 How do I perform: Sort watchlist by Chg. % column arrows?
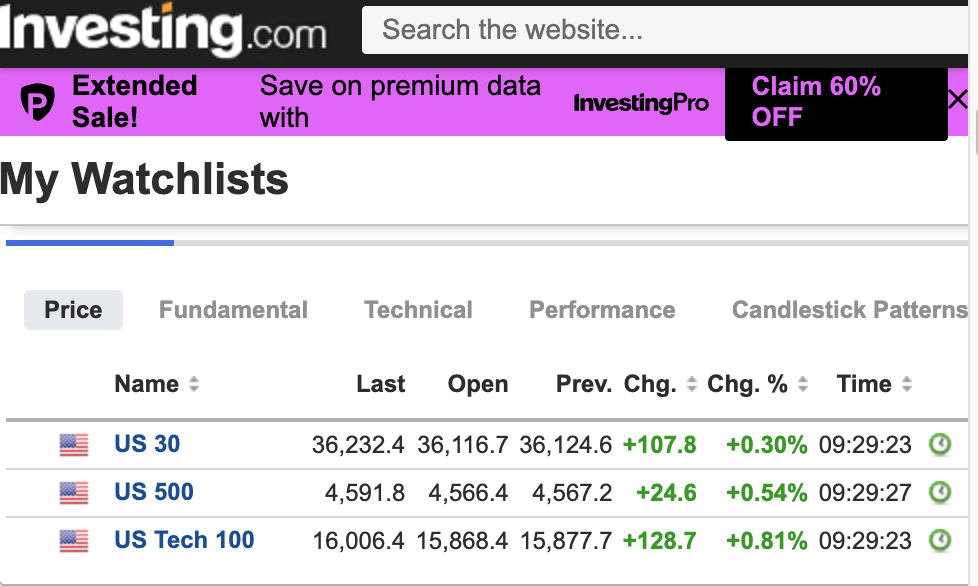click(x=803, y=385)
